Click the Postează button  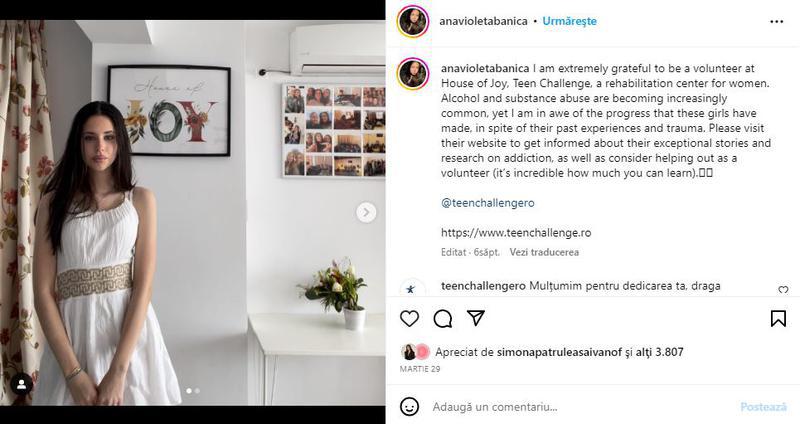(763, 407)
